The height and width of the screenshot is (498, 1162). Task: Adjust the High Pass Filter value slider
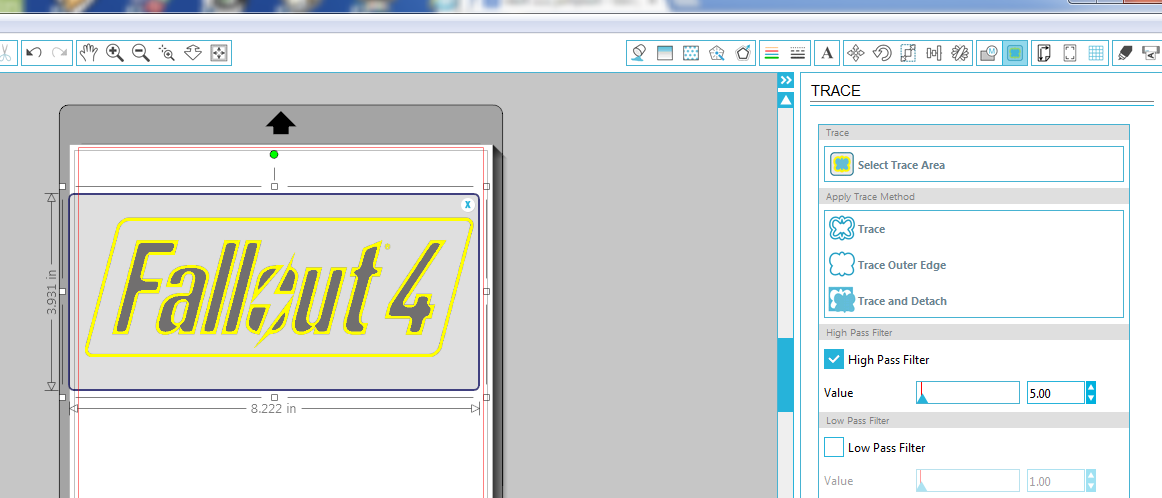pyautogui.click(x=968, y=393)
